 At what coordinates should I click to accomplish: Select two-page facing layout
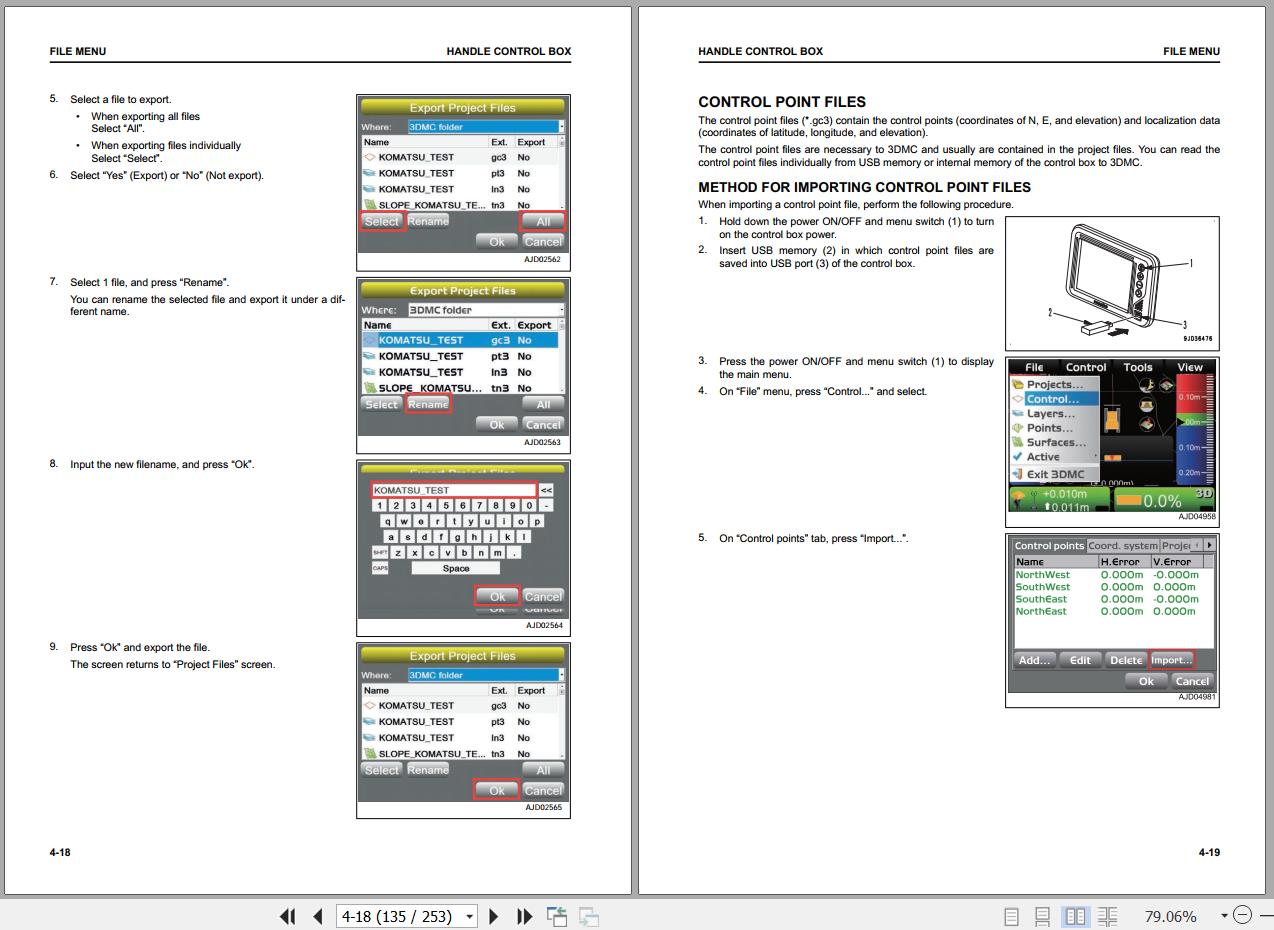[x=1075, y=916]
